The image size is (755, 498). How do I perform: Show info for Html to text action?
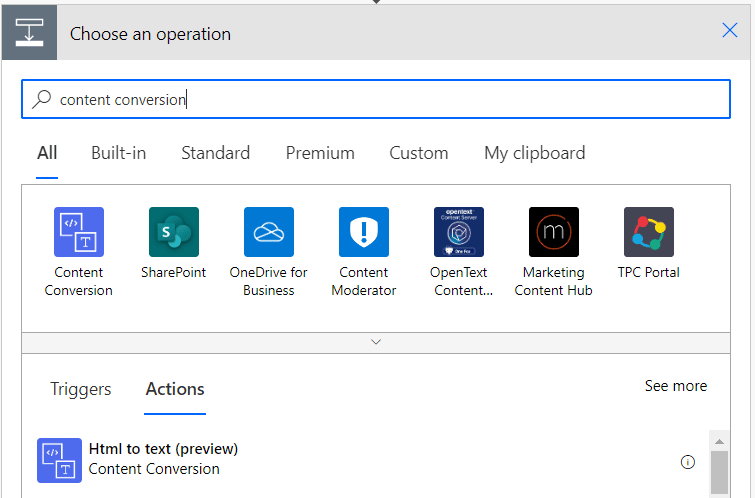pyautogui.click(x=688, y=462)
